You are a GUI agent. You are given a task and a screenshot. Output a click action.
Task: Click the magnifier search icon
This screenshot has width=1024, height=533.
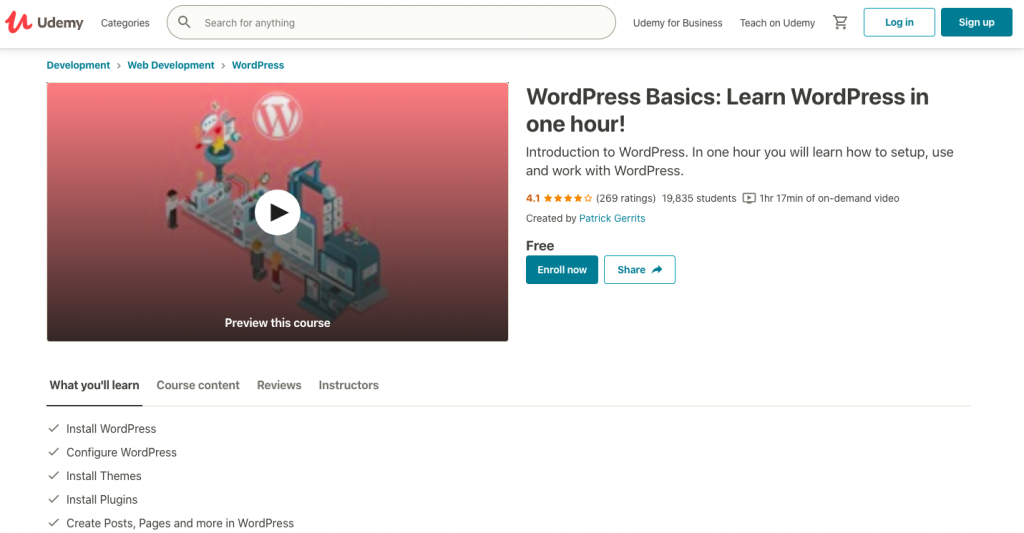(x=185, y=22)
